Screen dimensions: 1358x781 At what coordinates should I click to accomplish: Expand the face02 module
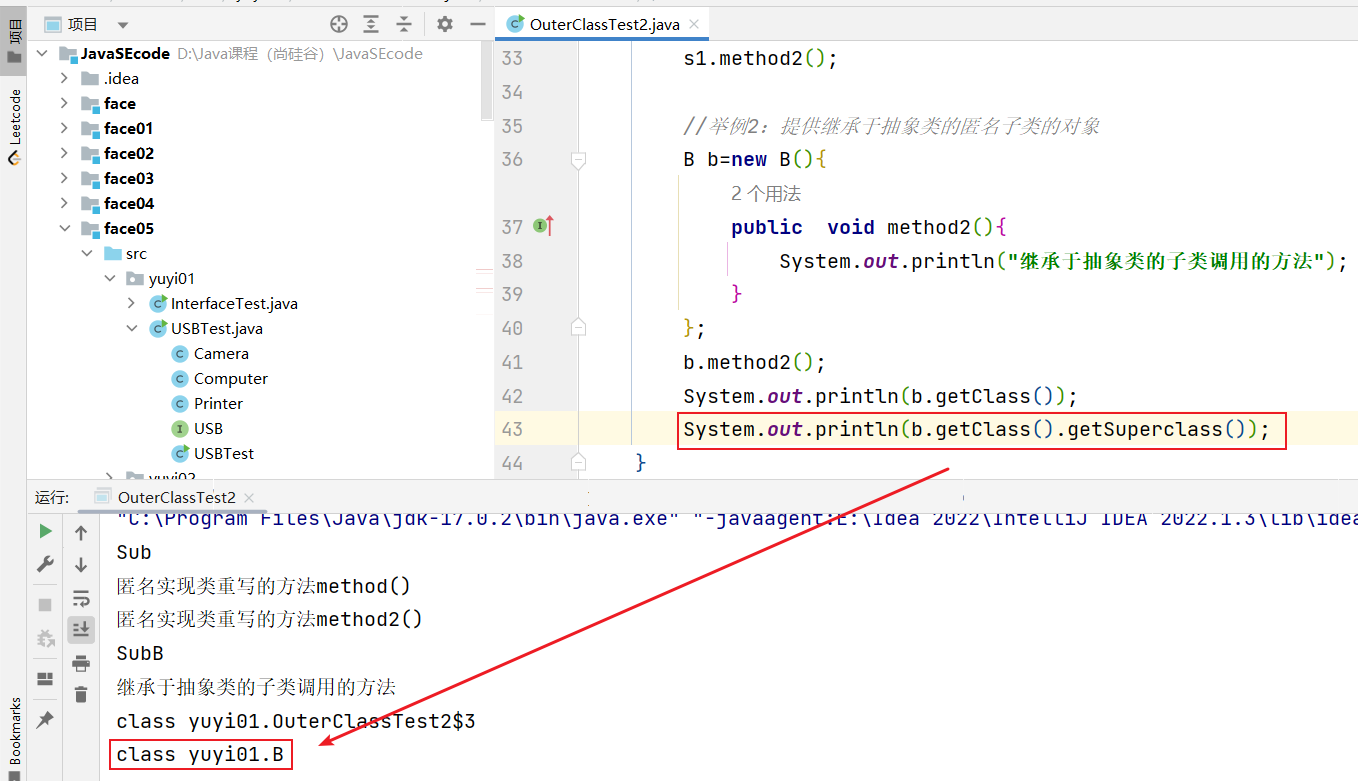click(x=64, y=153)
